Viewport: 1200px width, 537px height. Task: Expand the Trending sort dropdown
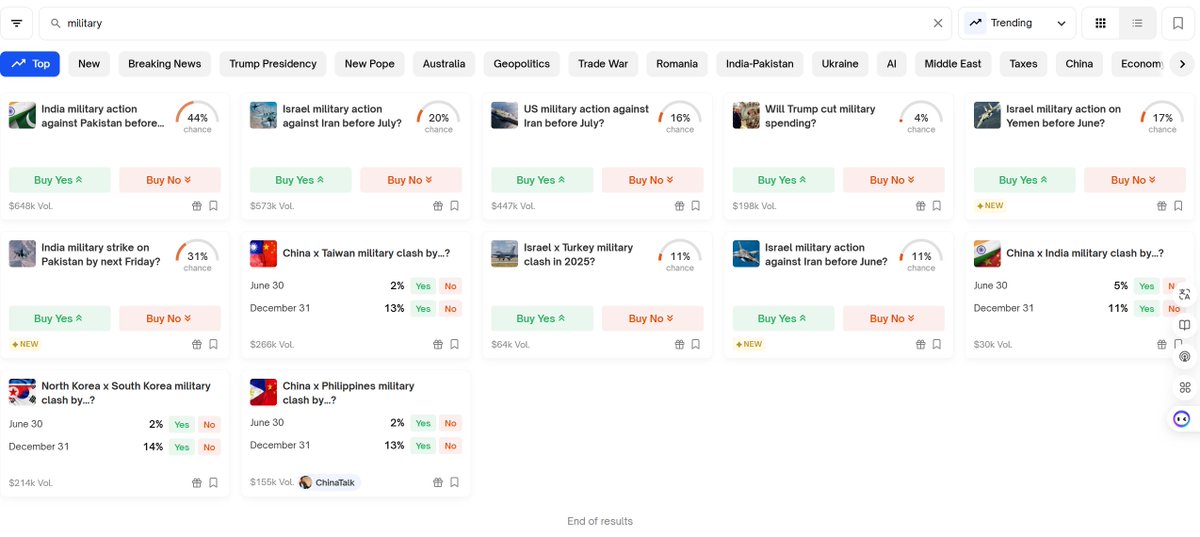tap(1016, 23)
